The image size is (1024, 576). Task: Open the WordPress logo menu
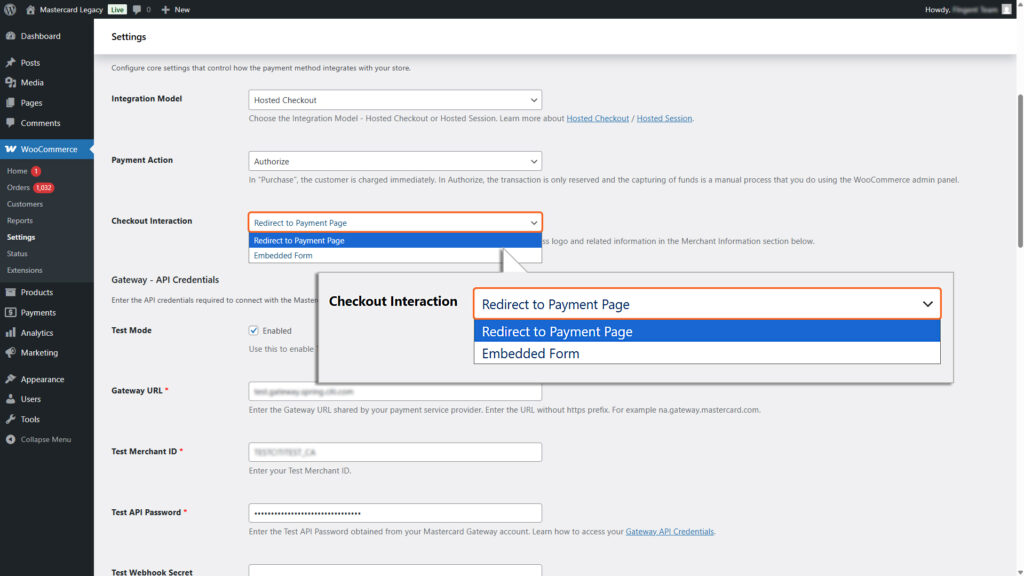point(11,9)
